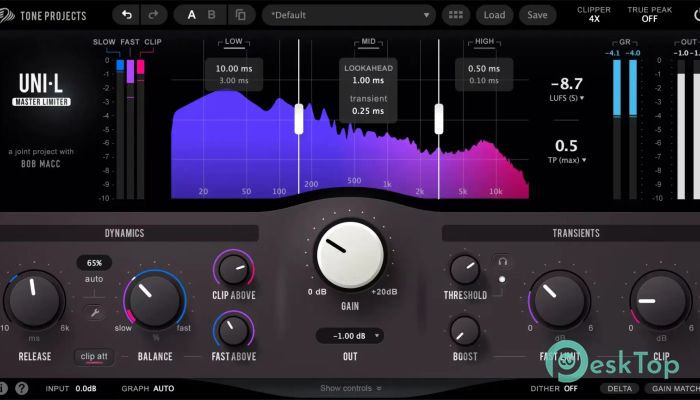Click the RELEASE knob
This screenshot has width=700, height=400.
[34, 300]
